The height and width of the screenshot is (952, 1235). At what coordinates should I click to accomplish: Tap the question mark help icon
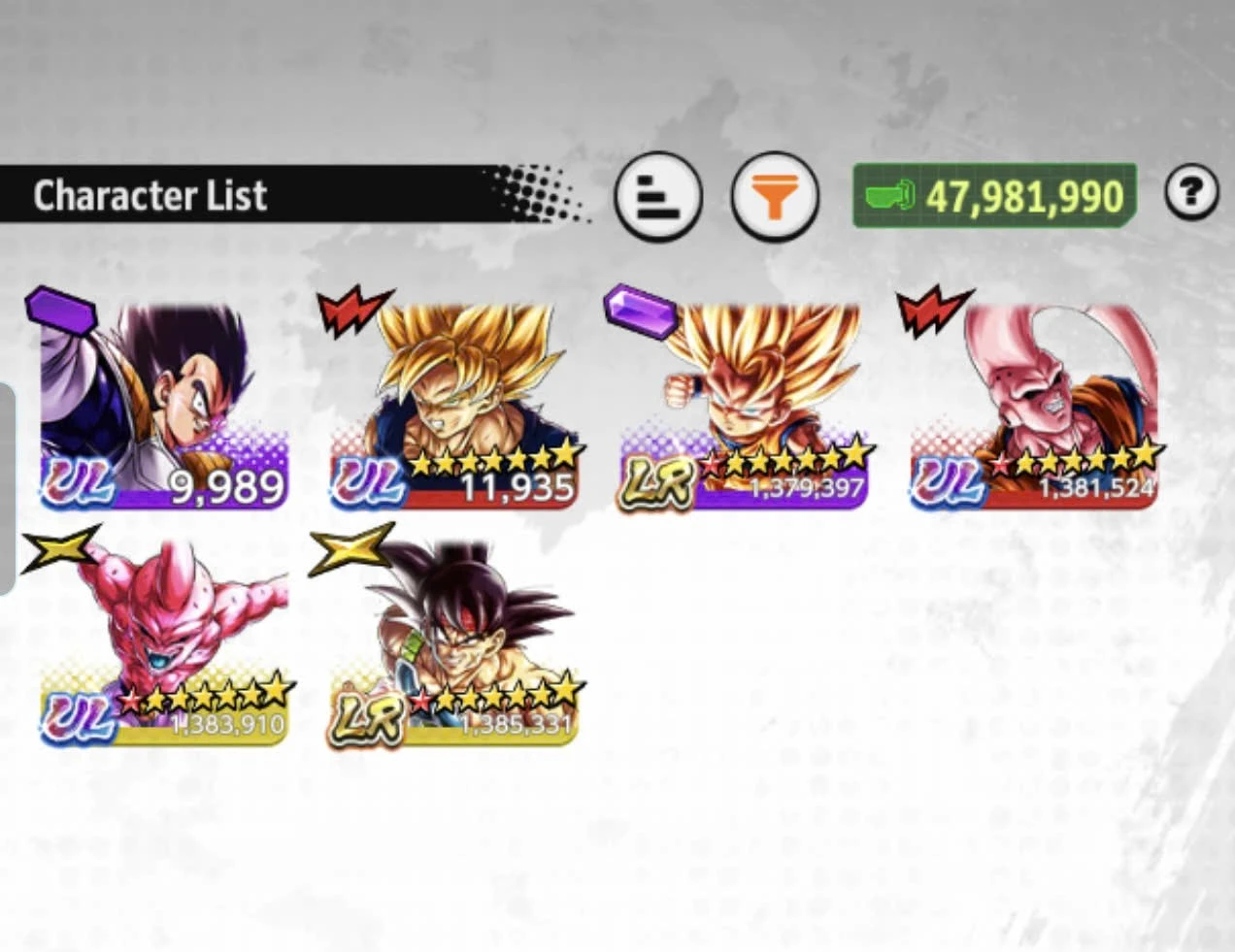[x=1191, y=193]
